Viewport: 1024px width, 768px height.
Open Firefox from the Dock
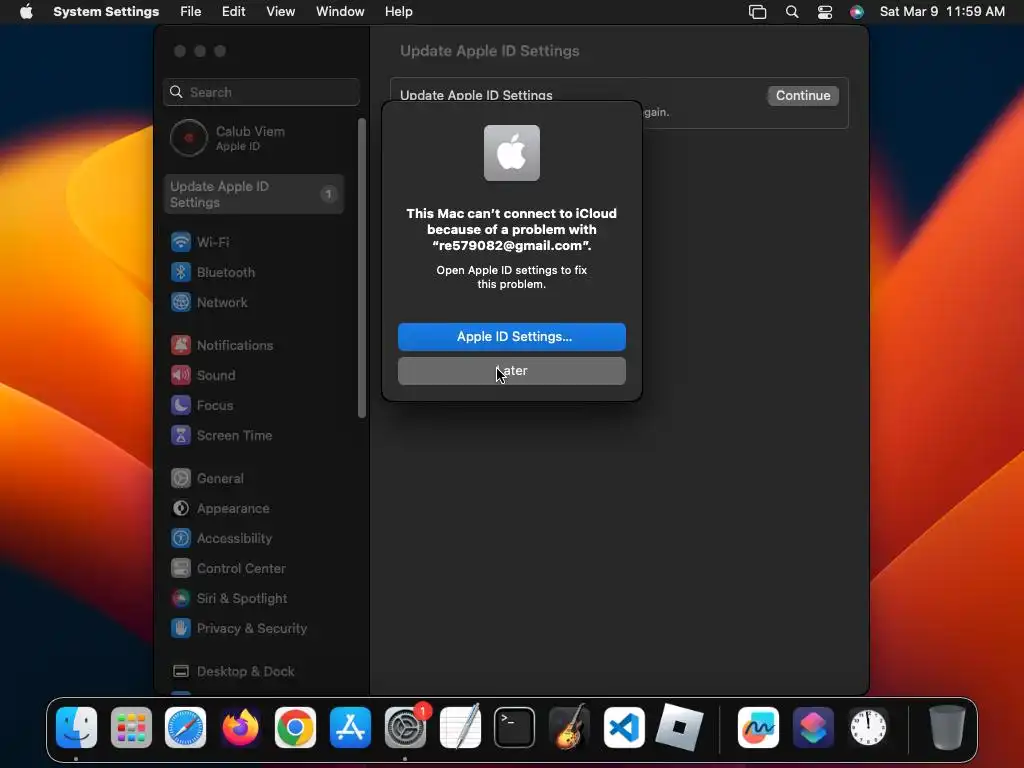coord(240,727)
